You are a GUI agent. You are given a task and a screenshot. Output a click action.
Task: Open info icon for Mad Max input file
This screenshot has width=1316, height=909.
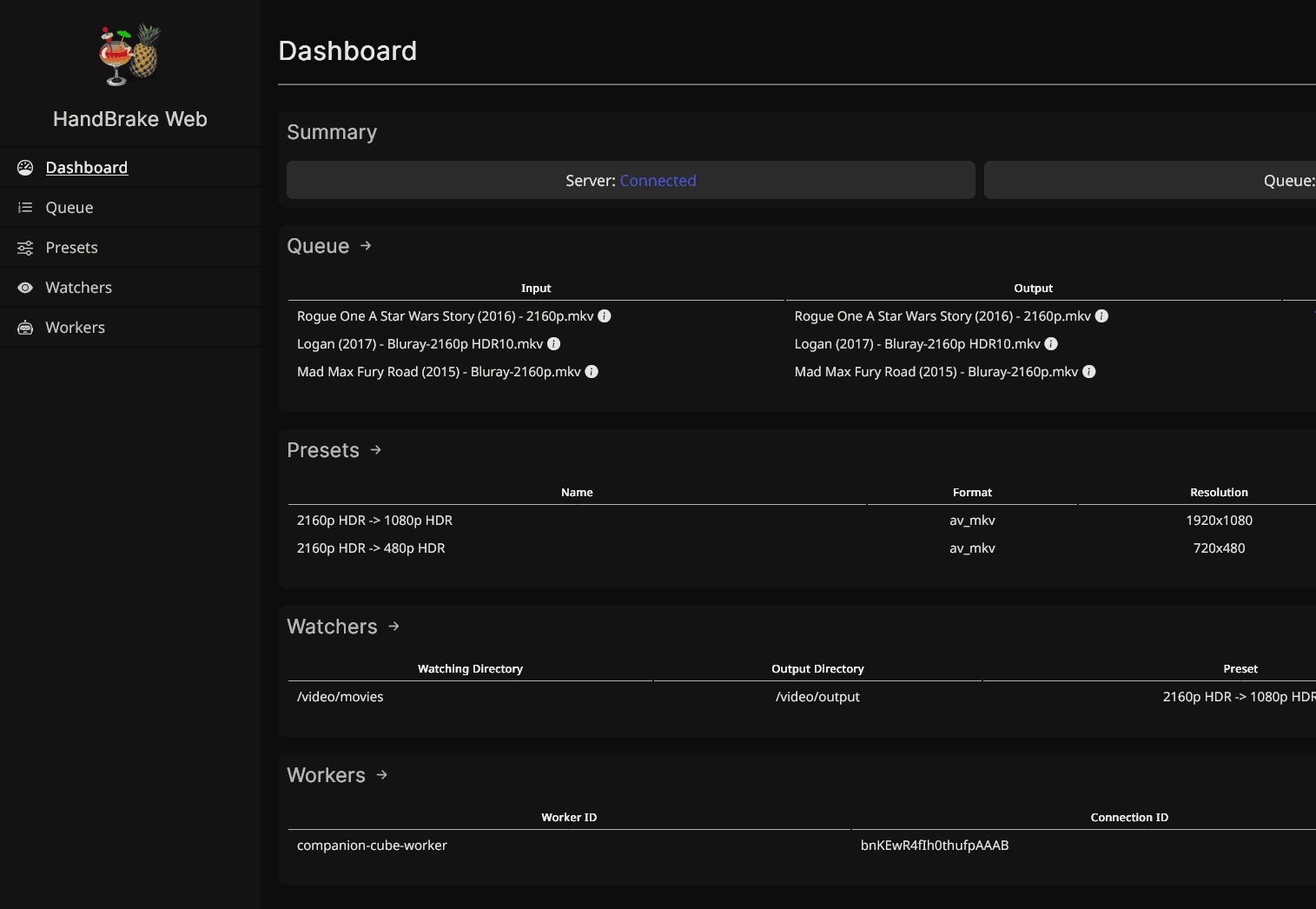click(x=592, y=372)
